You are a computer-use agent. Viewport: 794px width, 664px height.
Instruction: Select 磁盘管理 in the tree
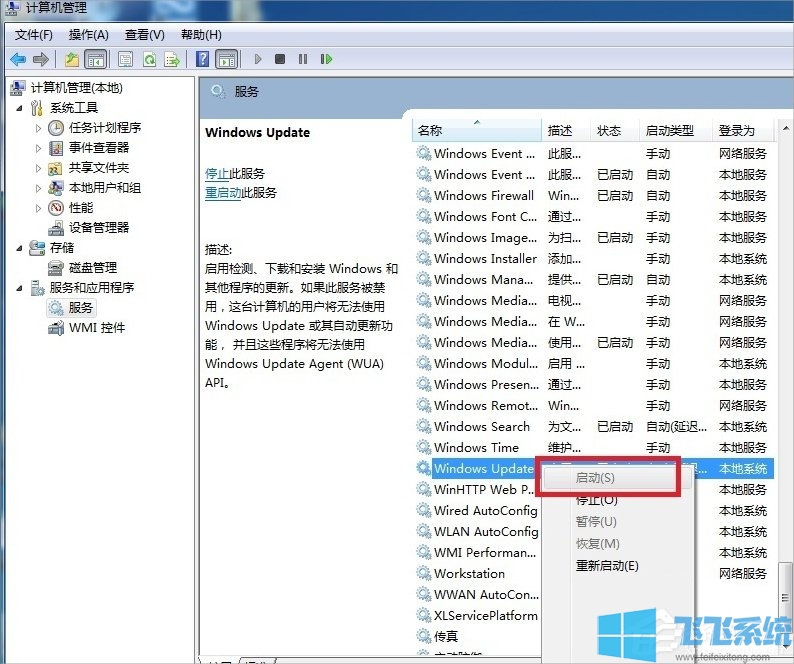pos(93,268)
